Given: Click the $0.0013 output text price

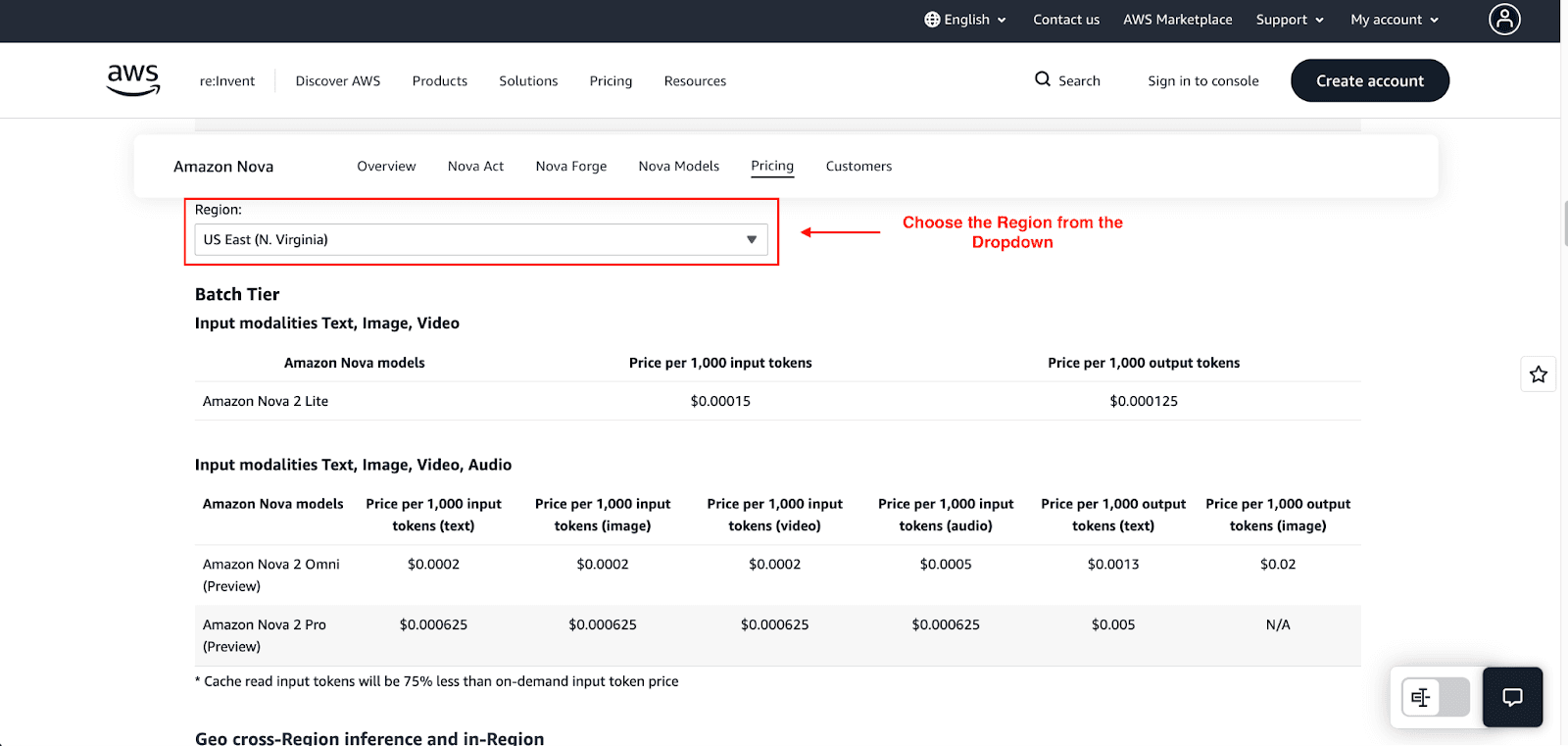Looking at the screenshot, I should (x=1113, y=565).
